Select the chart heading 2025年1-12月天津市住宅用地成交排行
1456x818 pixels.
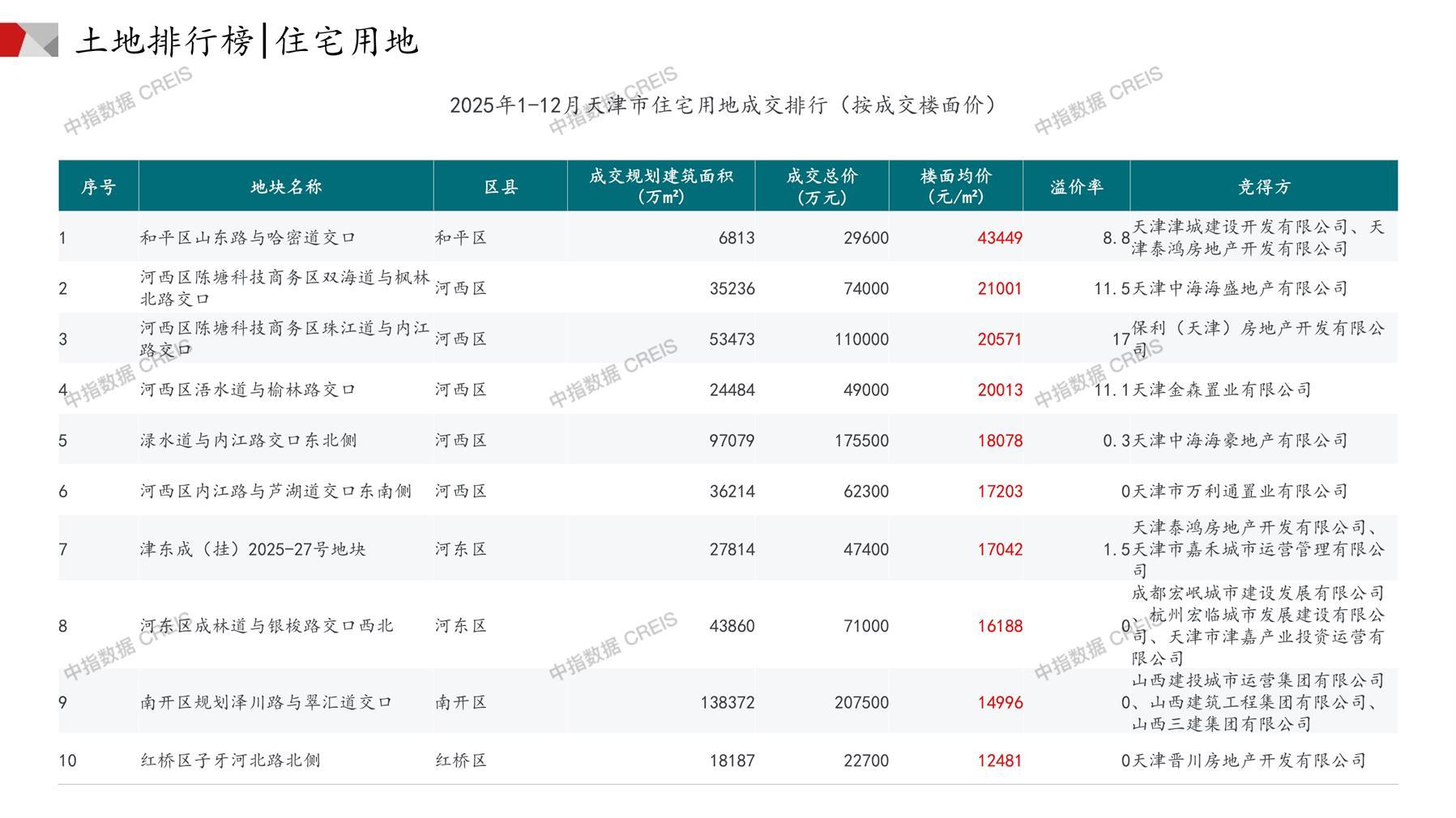(x=723, y=105)
